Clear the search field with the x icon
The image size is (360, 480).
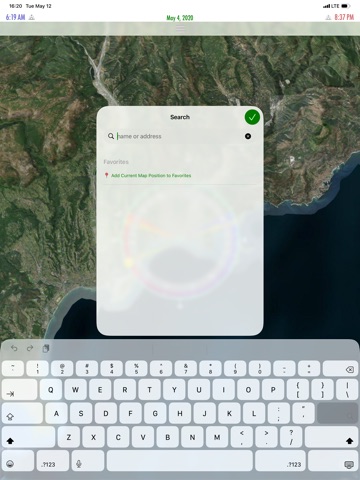click(x=248, y=136)
